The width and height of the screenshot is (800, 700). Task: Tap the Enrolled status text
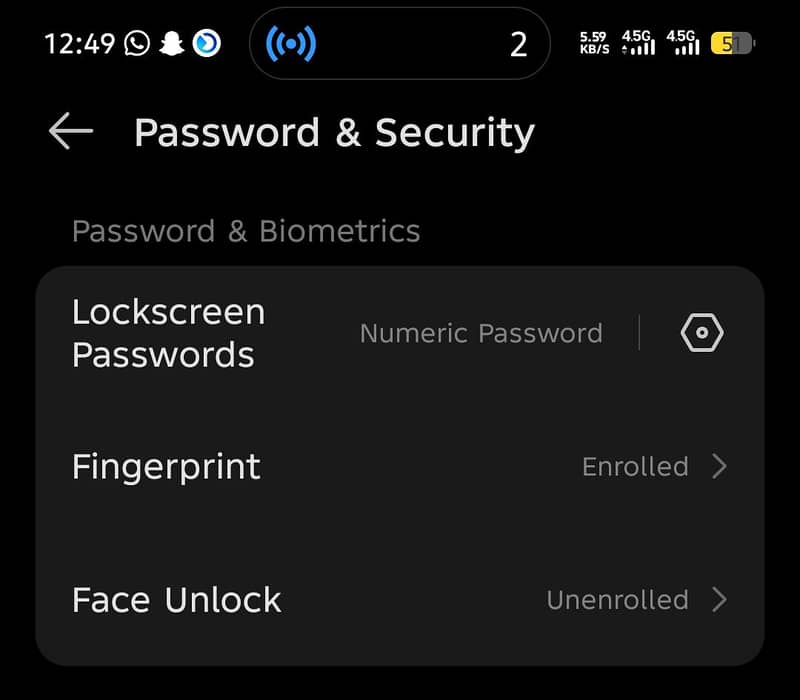coord(635,466)
